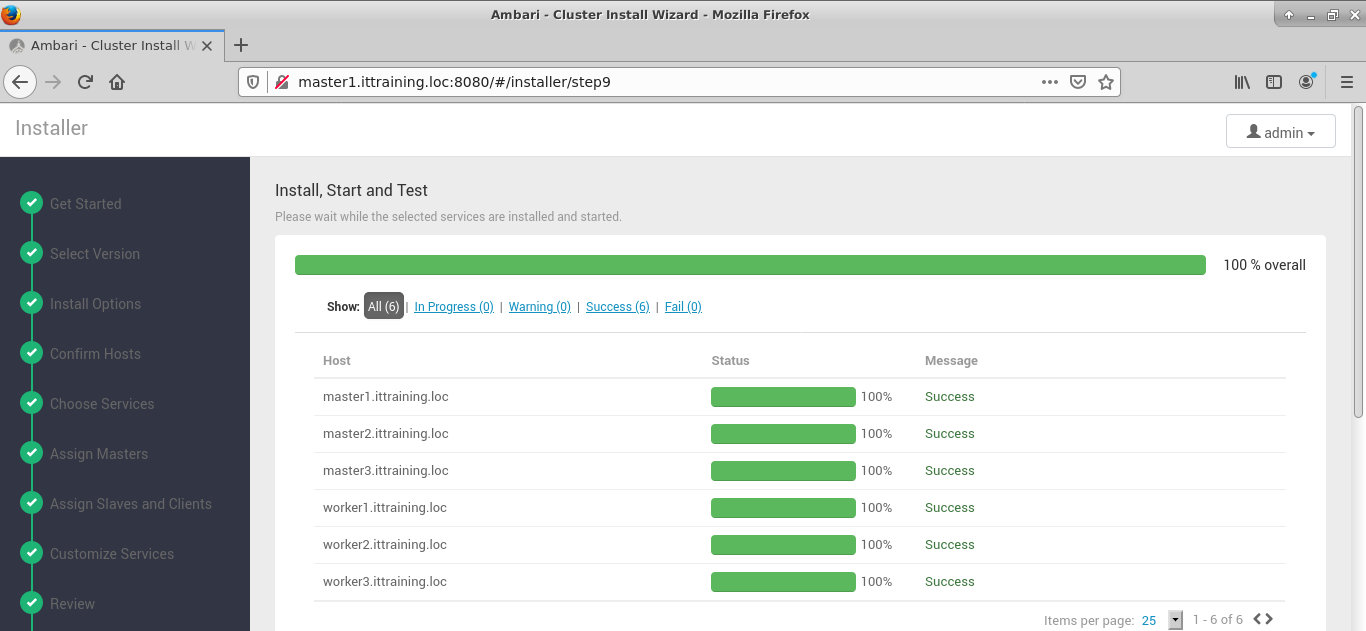Expand the admin user dropdown
This screenshot has height=631, width=1366.
1280,132
